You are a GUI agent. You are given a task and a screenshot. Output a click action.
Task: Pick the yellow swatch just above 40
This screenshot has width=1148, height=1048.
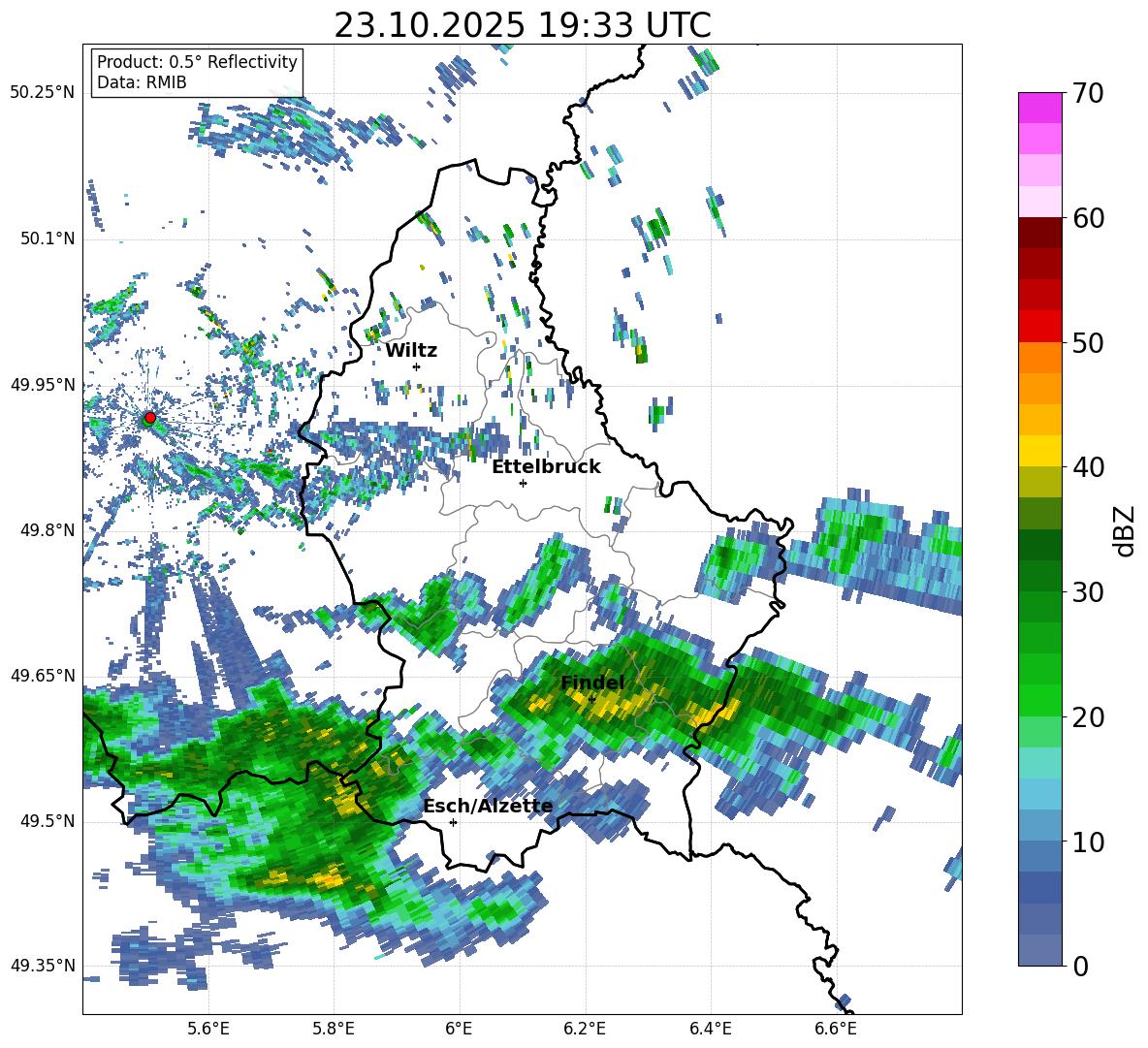click(1039, 451)
